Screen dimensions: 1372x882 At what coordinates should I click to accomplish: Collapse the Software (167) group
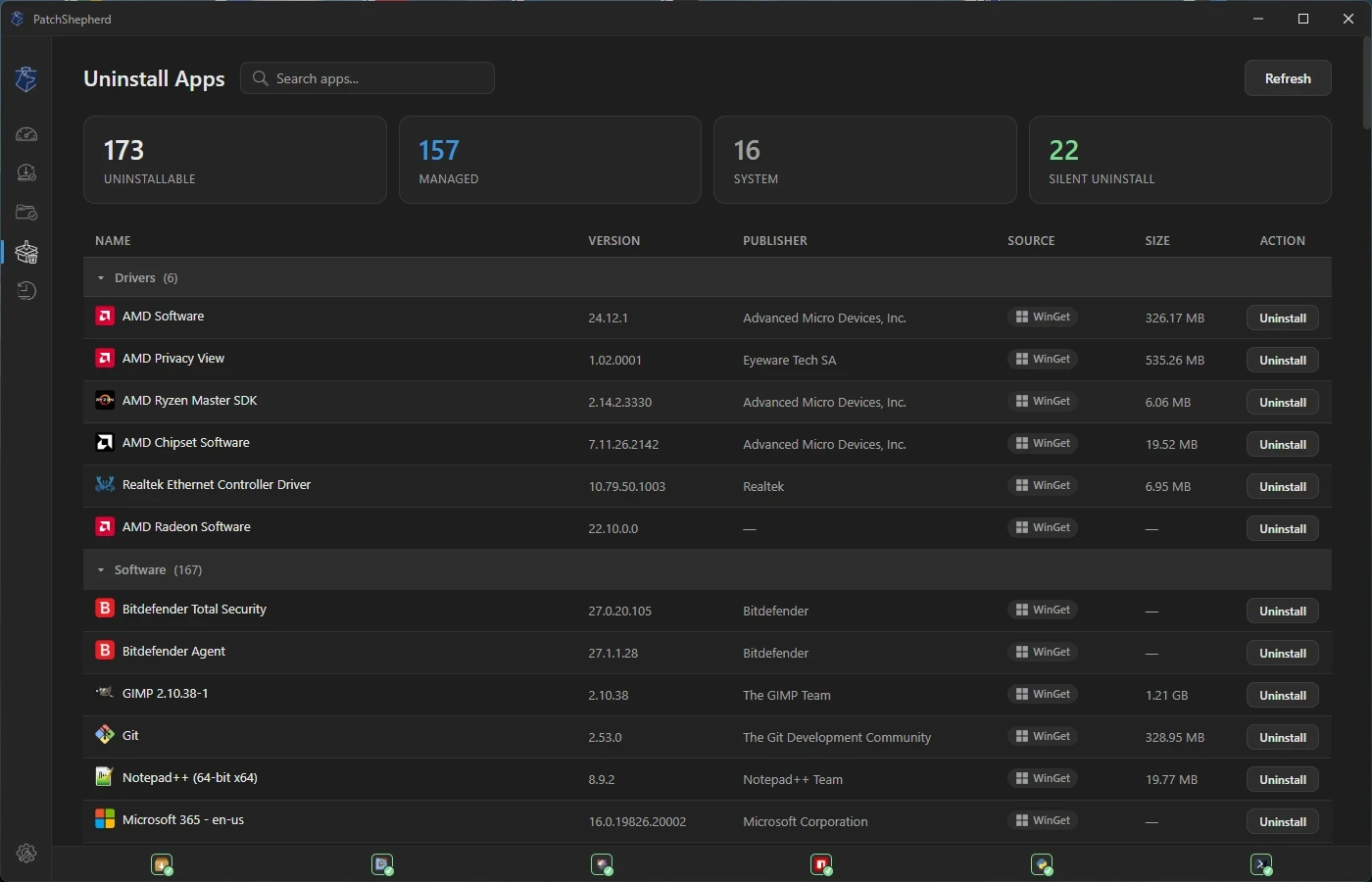(x=100, y=570)
